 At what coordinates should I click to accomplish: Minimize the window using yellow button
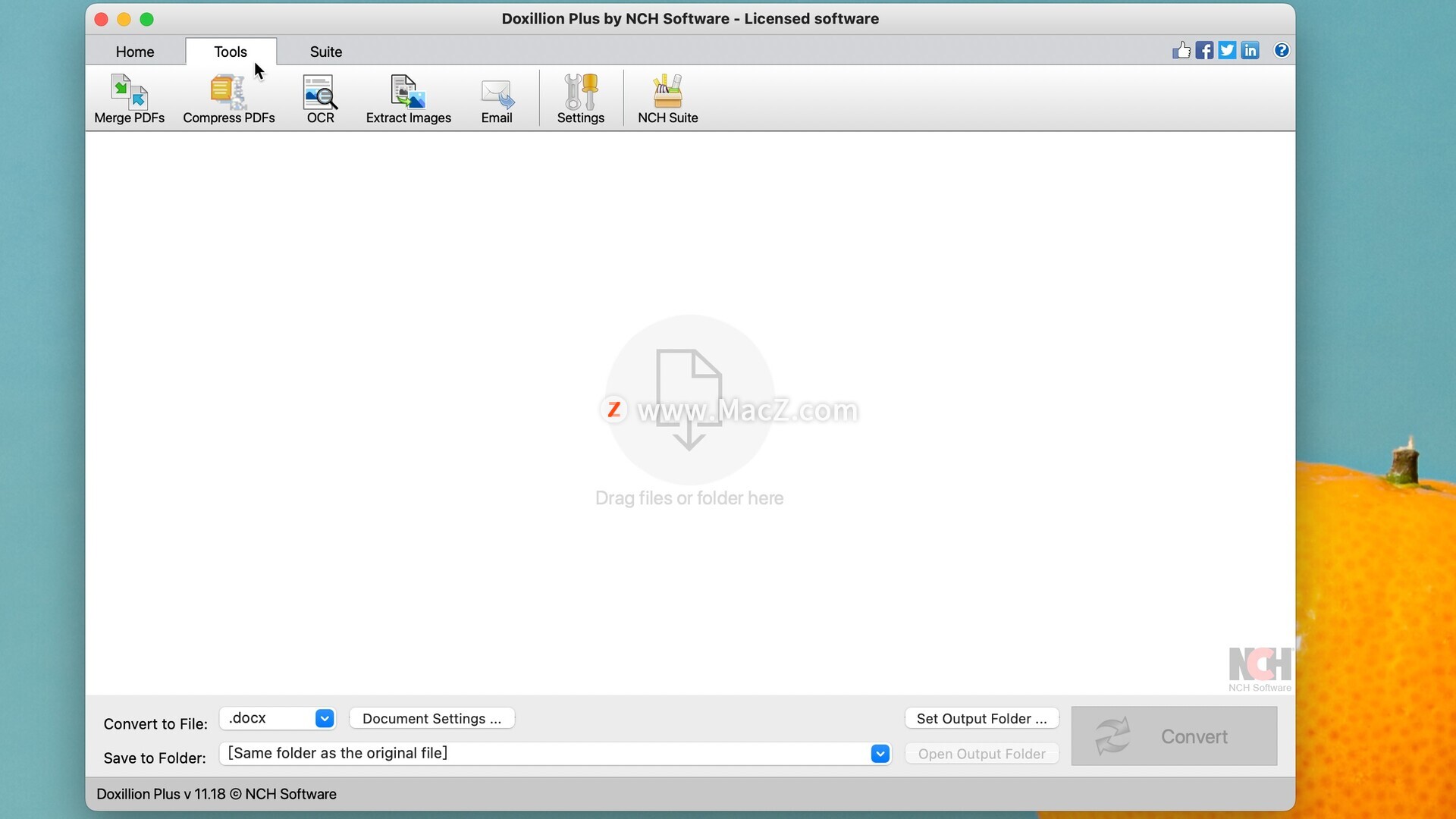tap(124, 19)
